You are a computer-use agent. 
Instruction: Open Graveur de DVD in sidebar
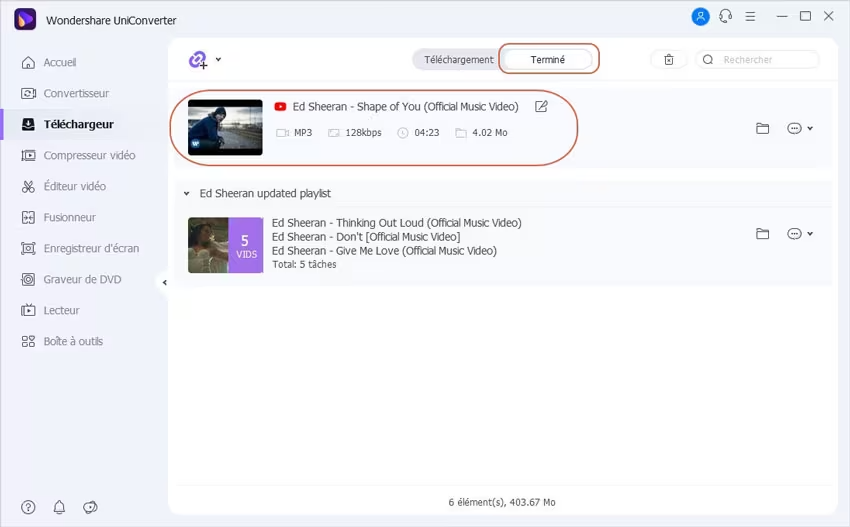tap(71, 279)
